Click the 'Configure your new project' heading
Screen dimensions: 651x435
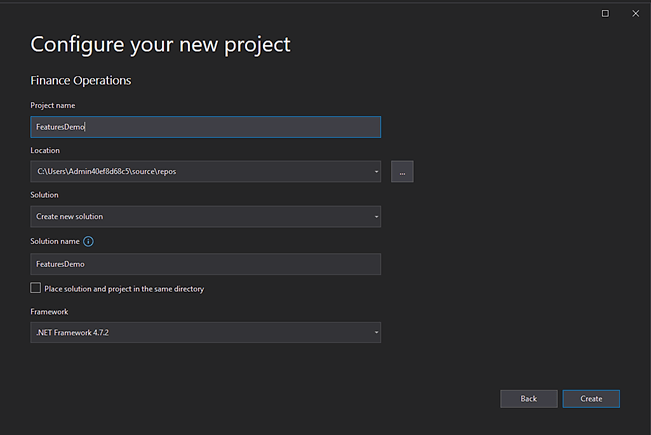point(160,45)
